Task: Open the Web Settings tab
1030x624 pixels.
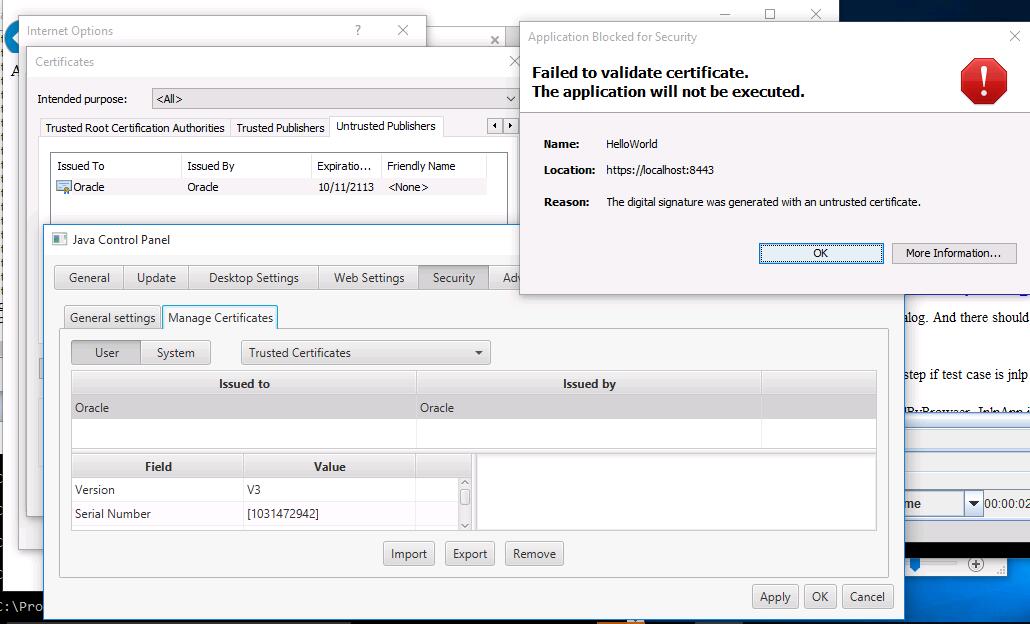Action: tap(369, 278)
